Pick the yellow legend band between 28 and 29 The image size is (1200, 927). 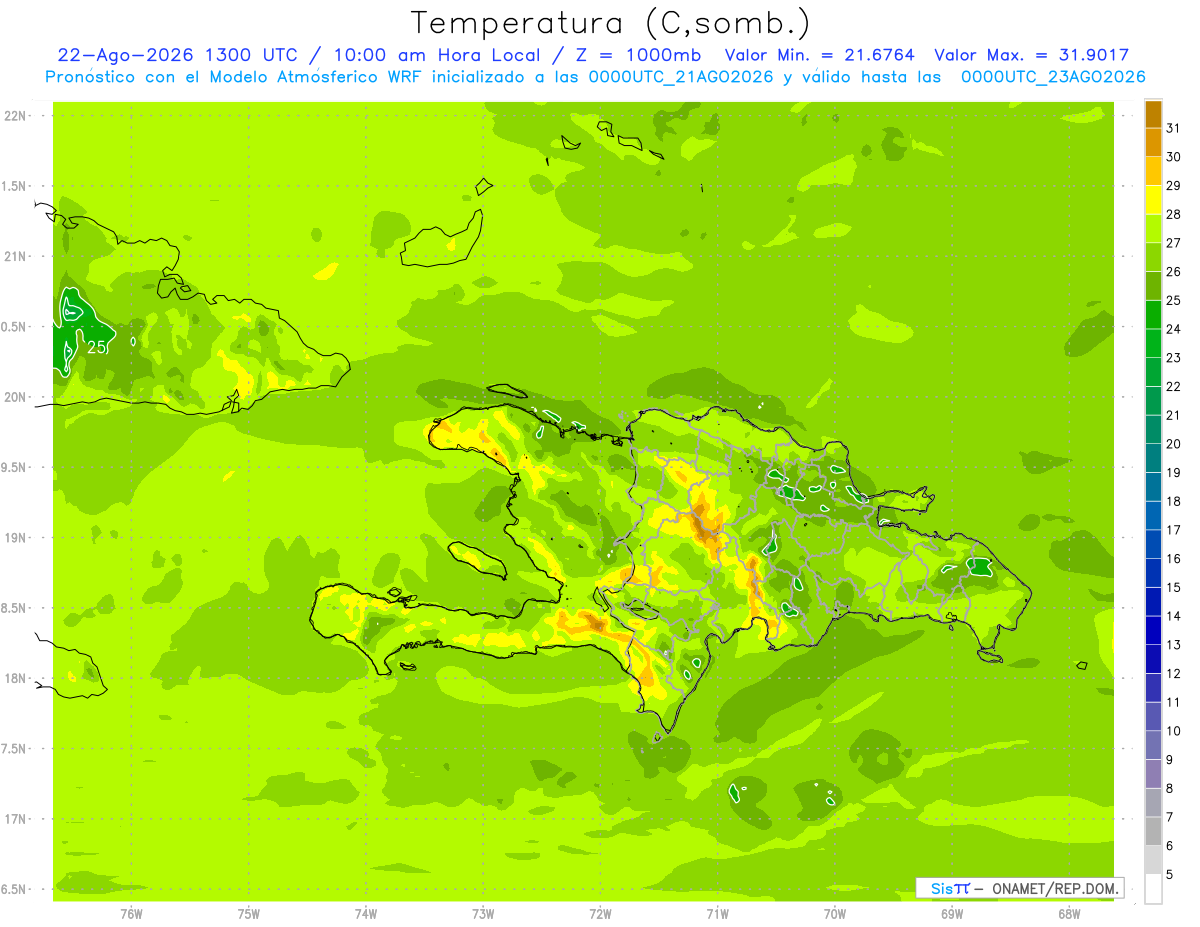click(1153, 200)
